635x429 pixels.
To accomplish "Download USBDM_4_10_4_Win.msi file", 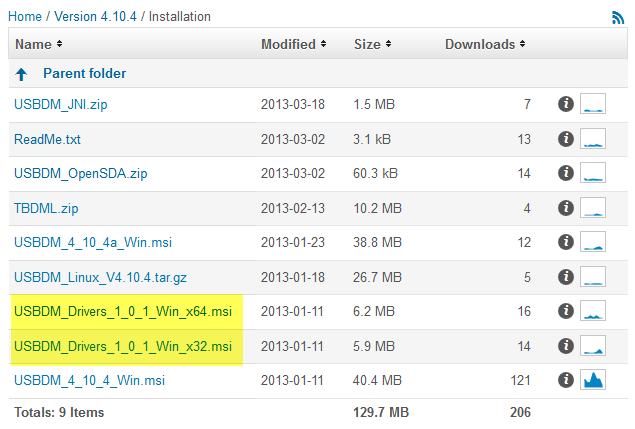I will tap(90, 380).
